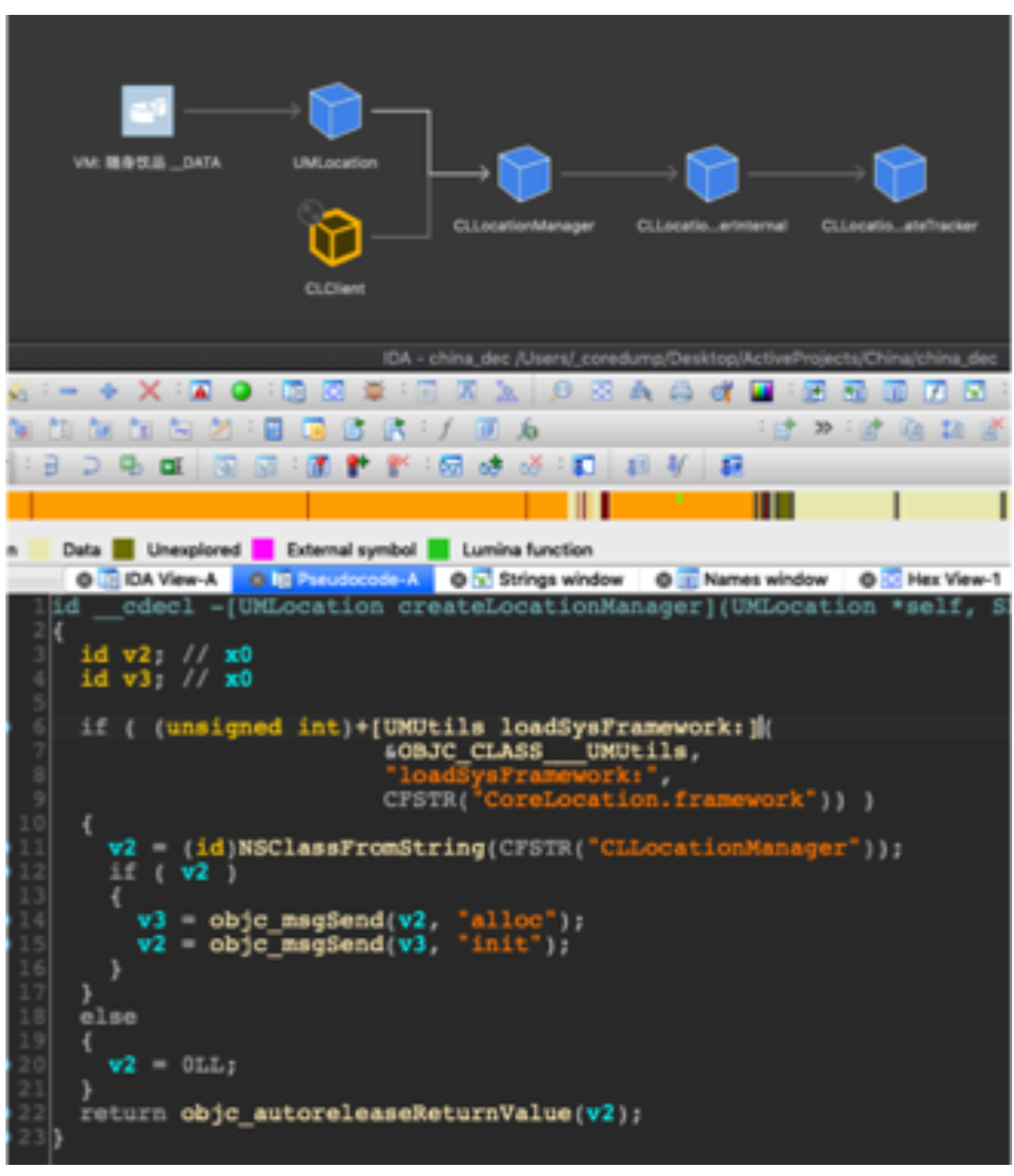
Task: Click objc_autoreleaseReturnValue call
Action: 375,1113
